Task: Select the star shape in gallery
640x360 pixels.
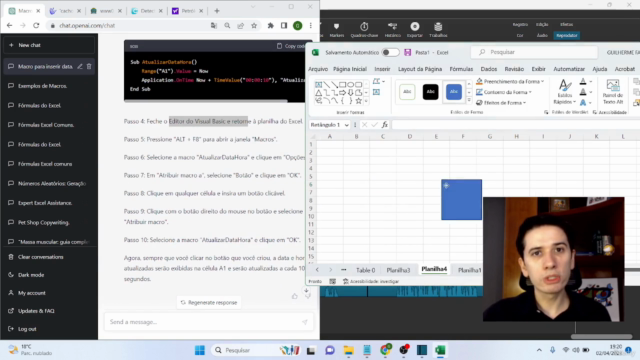Action: (x=358, y=100)
